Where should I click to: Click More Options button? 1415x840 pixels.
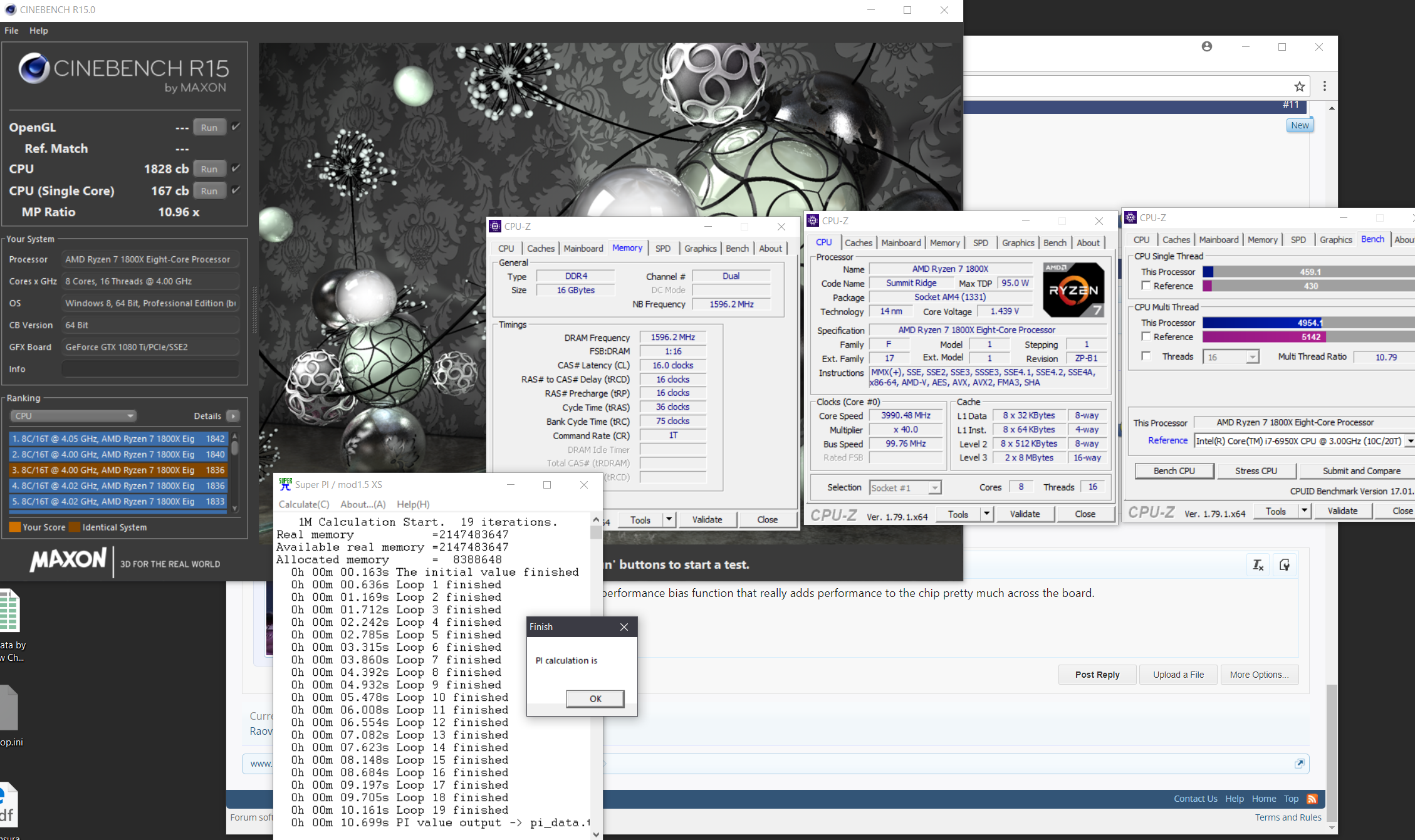pyautogui.click(x=1260, y=675)
